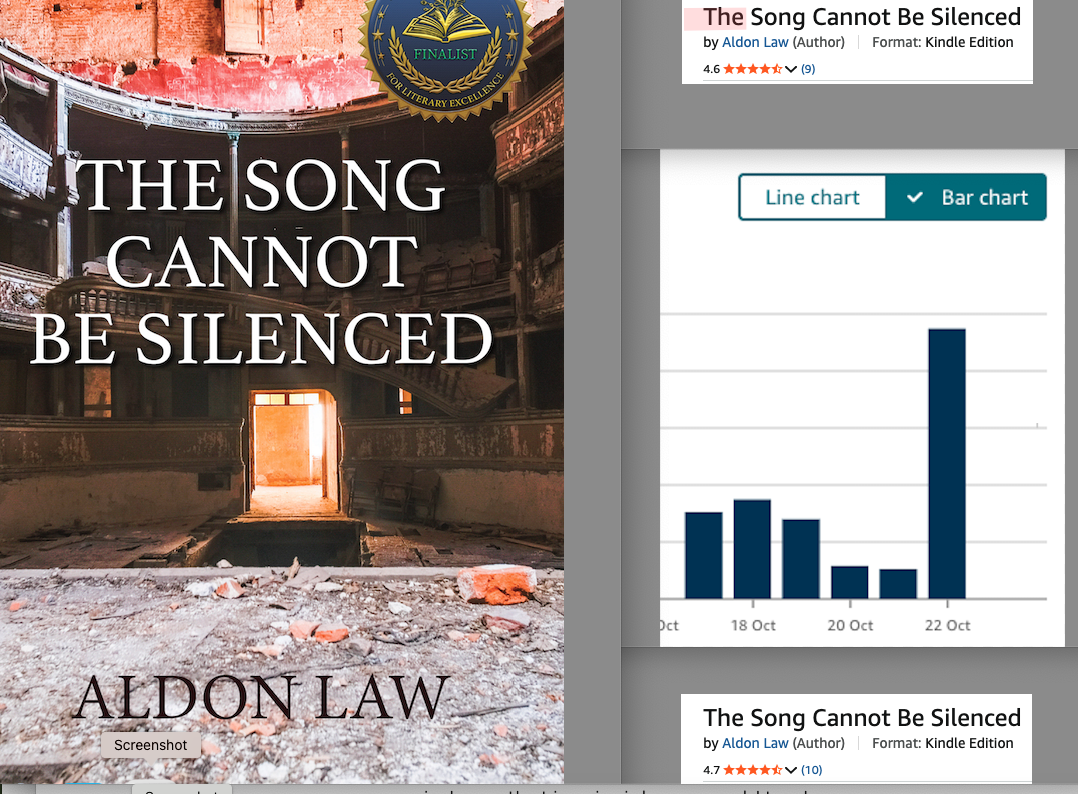Click "Kindle Edition" format text in the 4.6-rated listing
1078x794 pixels.
point(969,42)
